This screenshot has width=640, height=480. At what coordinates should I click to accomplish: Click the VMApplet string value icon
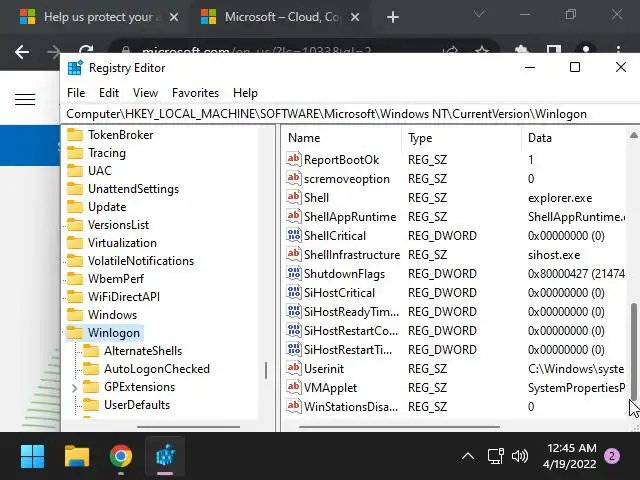point(294,387)
